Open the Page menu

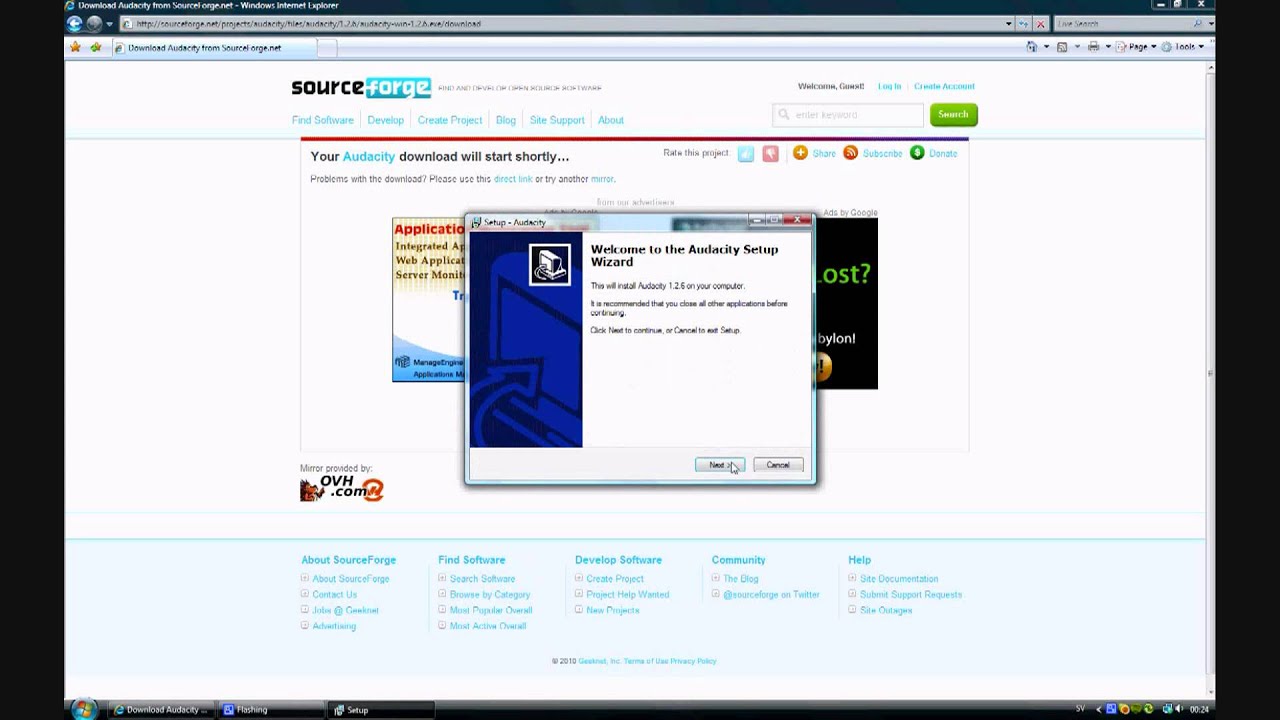(1136, 47)
